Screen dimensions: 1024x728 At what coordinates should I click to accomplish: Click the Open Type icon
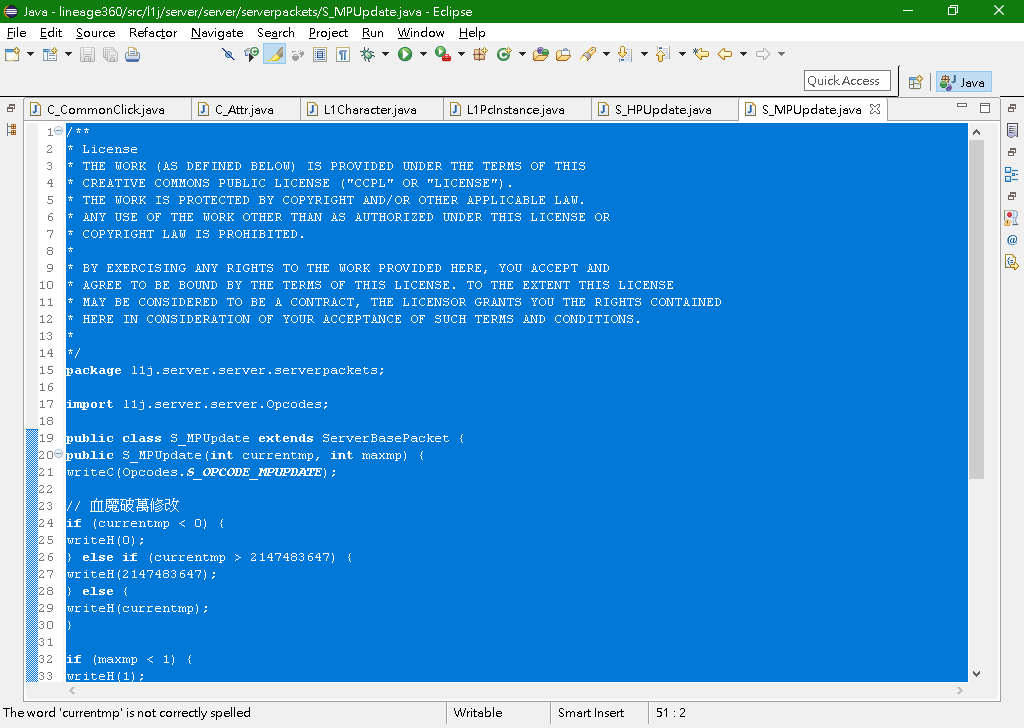point(540,55)
